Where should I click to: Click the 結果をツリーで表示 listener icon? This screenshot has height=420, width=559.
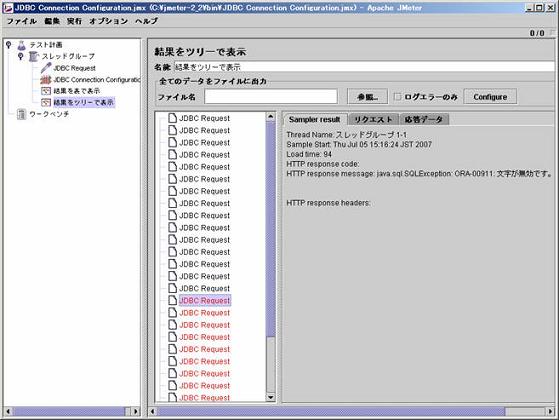tap(46, 103)
